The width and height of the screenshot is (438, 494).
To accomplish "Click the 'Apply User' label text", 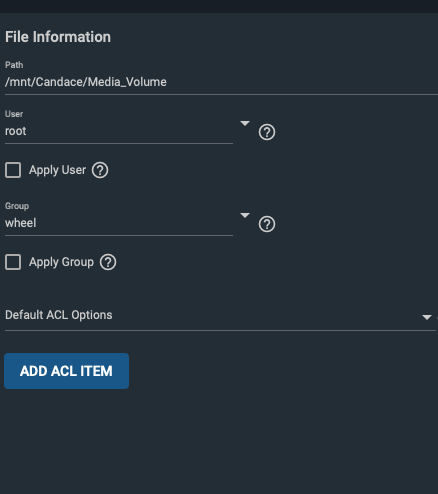I will [x=57, y=170].
